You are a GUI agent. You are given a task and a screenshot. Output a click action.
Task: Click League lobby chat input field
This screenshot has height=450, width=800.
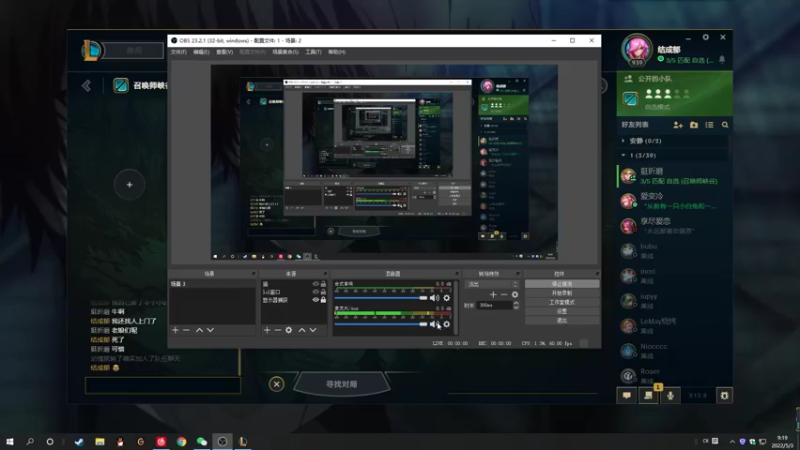[163, 385]
